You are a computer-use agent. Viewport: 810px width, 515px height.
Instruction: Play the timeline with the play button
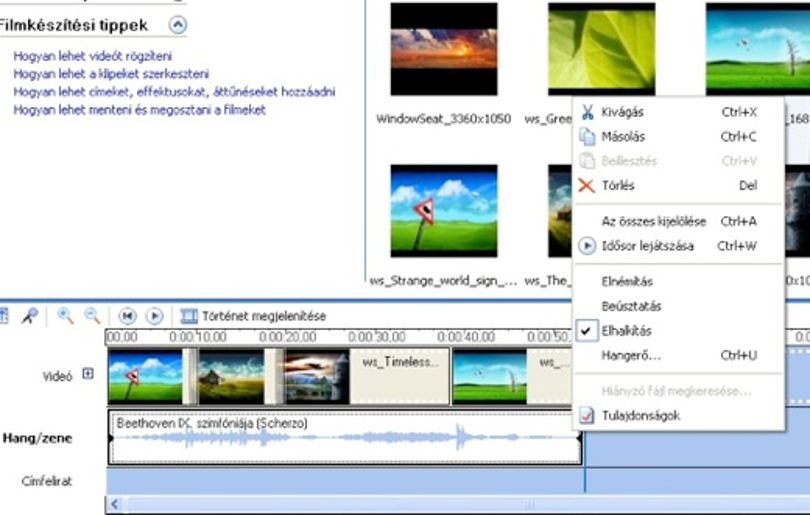click(x=154, y=316)
